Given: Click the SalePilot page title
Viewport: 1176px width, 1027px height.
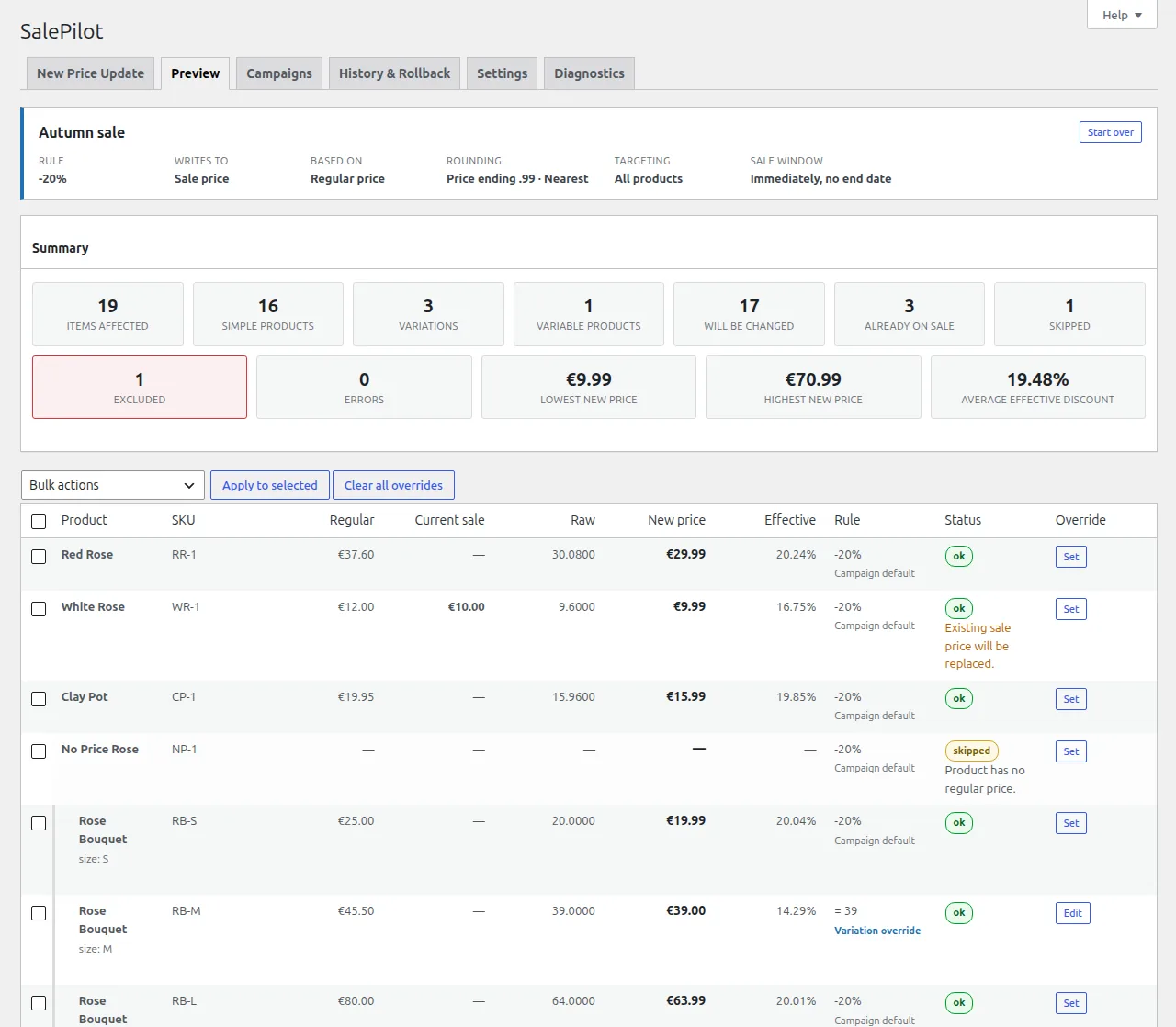Looking at the screenshot, I should pos(62,31).
